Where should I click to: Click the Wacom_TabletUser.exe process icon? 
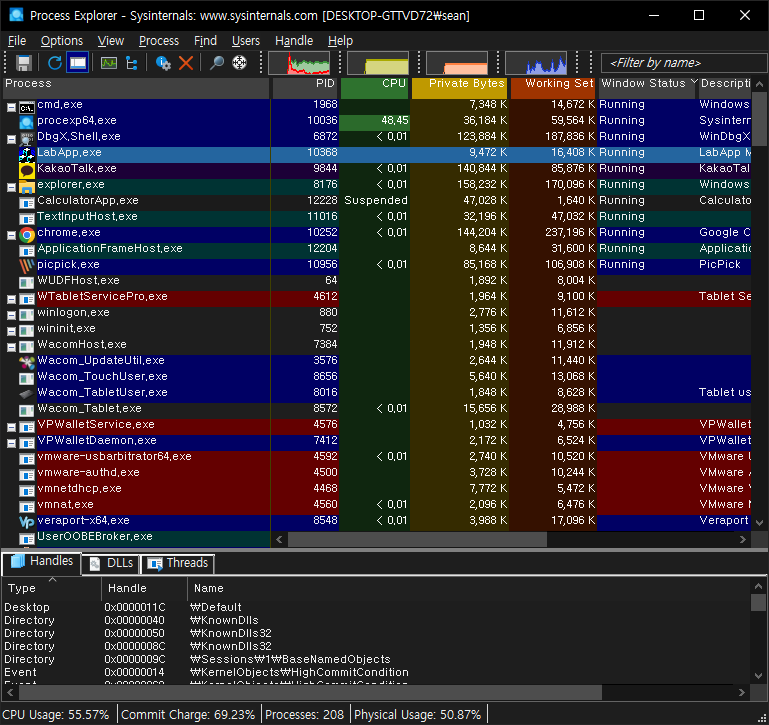tap(26, 394)
